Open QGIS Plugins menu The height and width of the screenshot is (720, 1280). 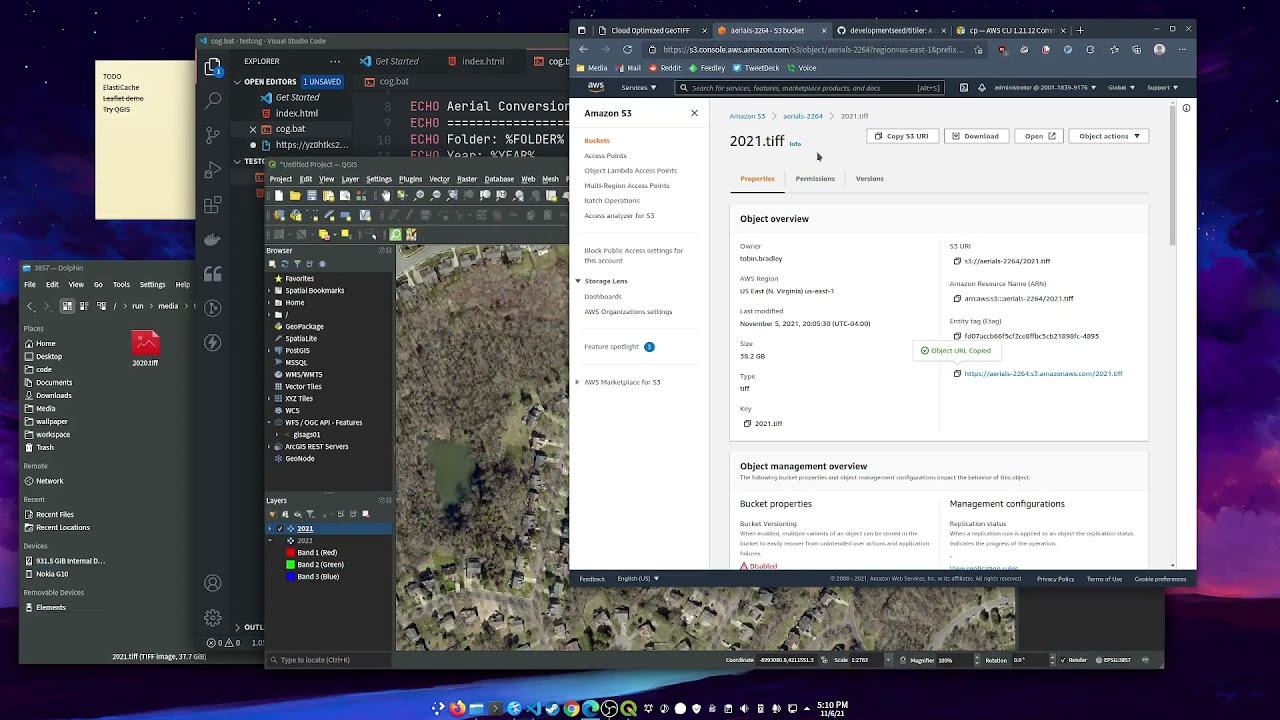pos(410,179)
